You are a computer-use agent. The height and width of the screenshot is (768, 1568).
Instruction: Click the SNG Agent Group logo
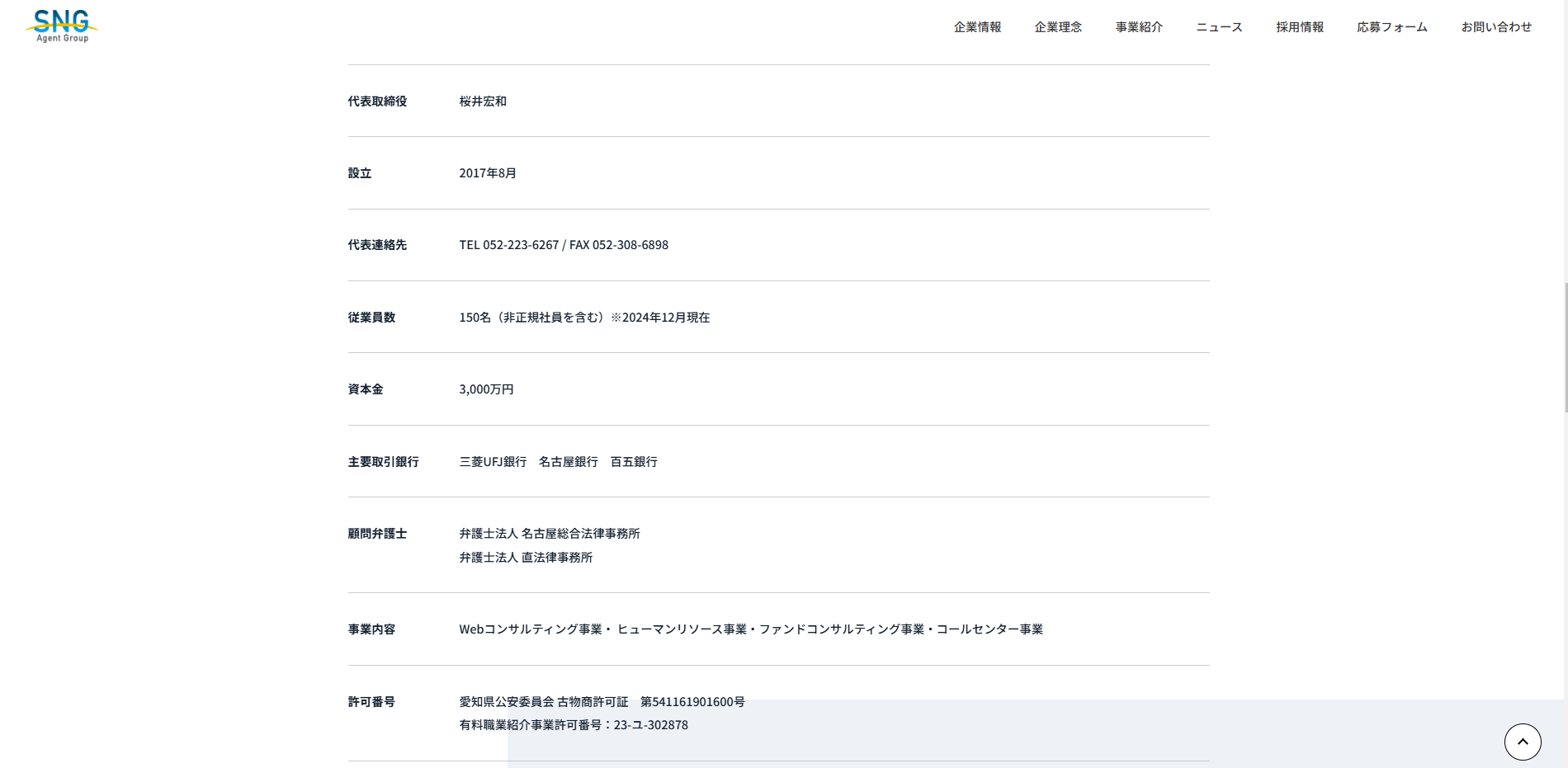point(62,26)
